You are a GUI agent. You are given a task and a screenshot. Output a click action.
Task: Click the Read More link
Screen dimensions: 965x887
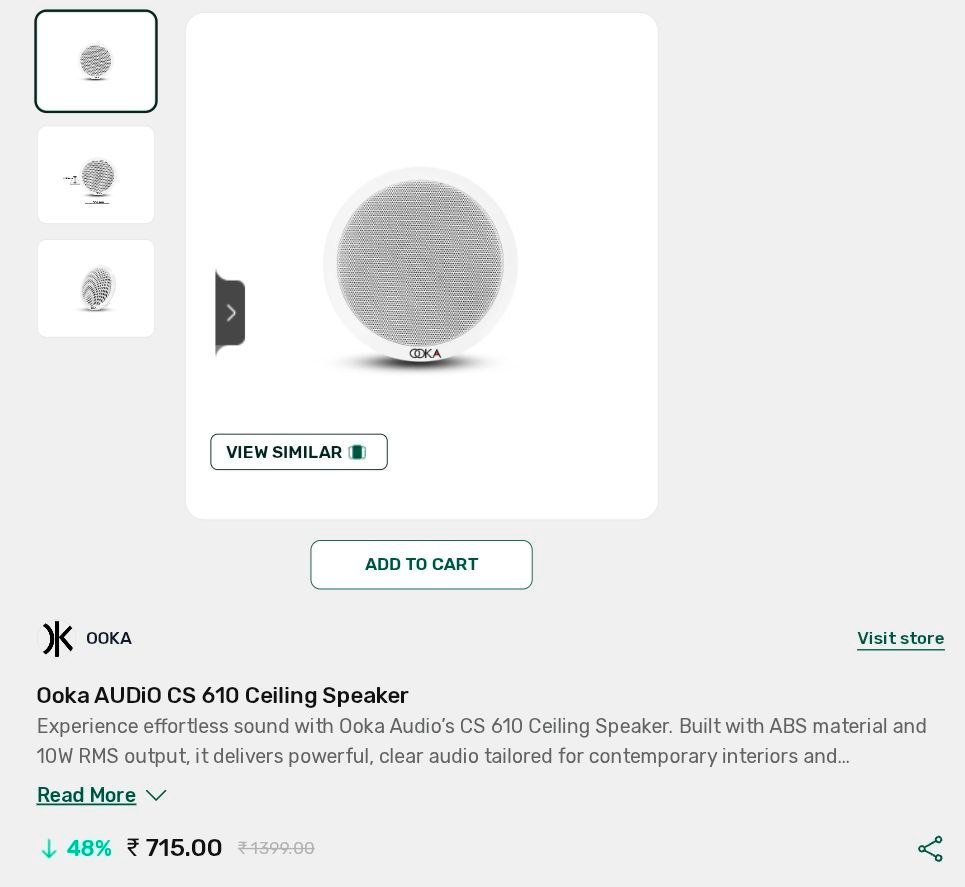click(86, 795)
